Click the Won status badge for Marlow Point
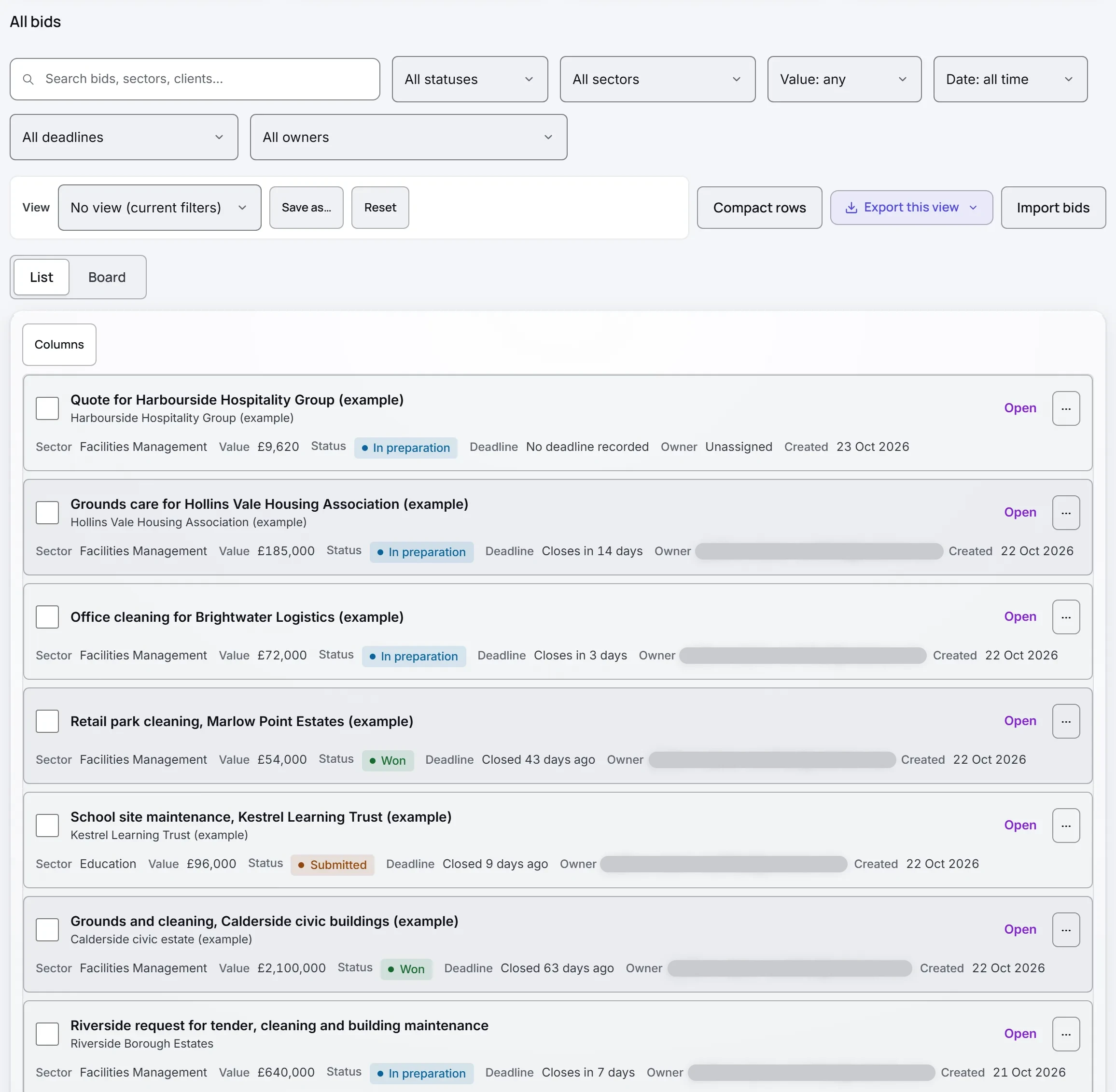 [x=388, y=760]
